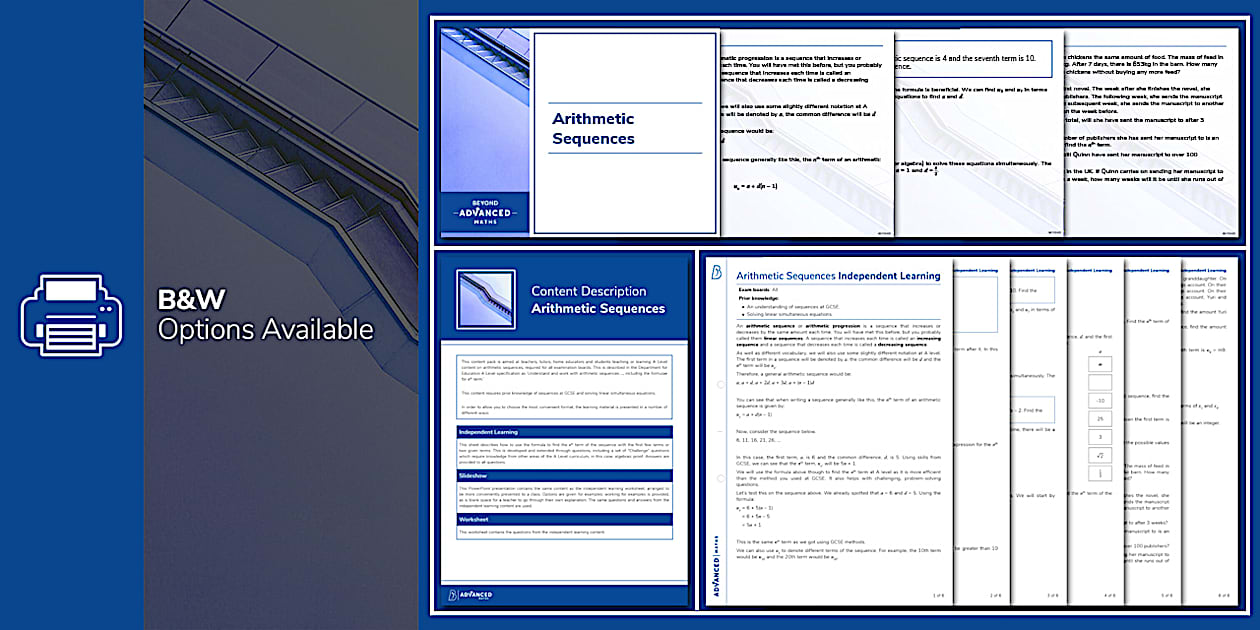
Task: Expand the Worksheet section header
Action: click(x=563, y=521)
